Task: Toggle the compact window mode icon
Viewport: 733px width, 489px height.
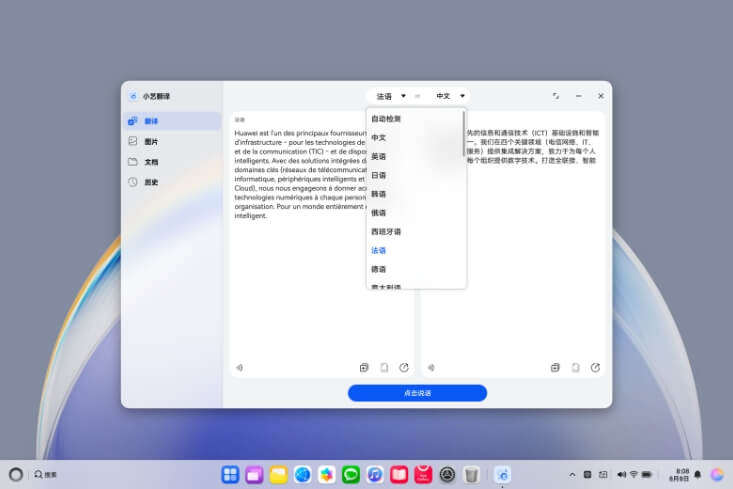Action: pyautogui.click(x=556, y=96)
